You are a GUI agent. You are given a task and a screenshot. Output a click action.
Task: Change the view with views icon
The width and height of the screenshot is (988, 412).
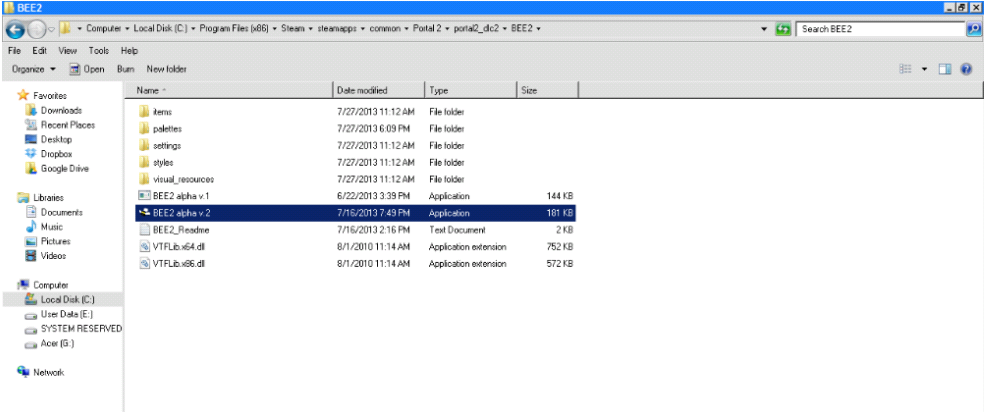click(x=905, y=69)
